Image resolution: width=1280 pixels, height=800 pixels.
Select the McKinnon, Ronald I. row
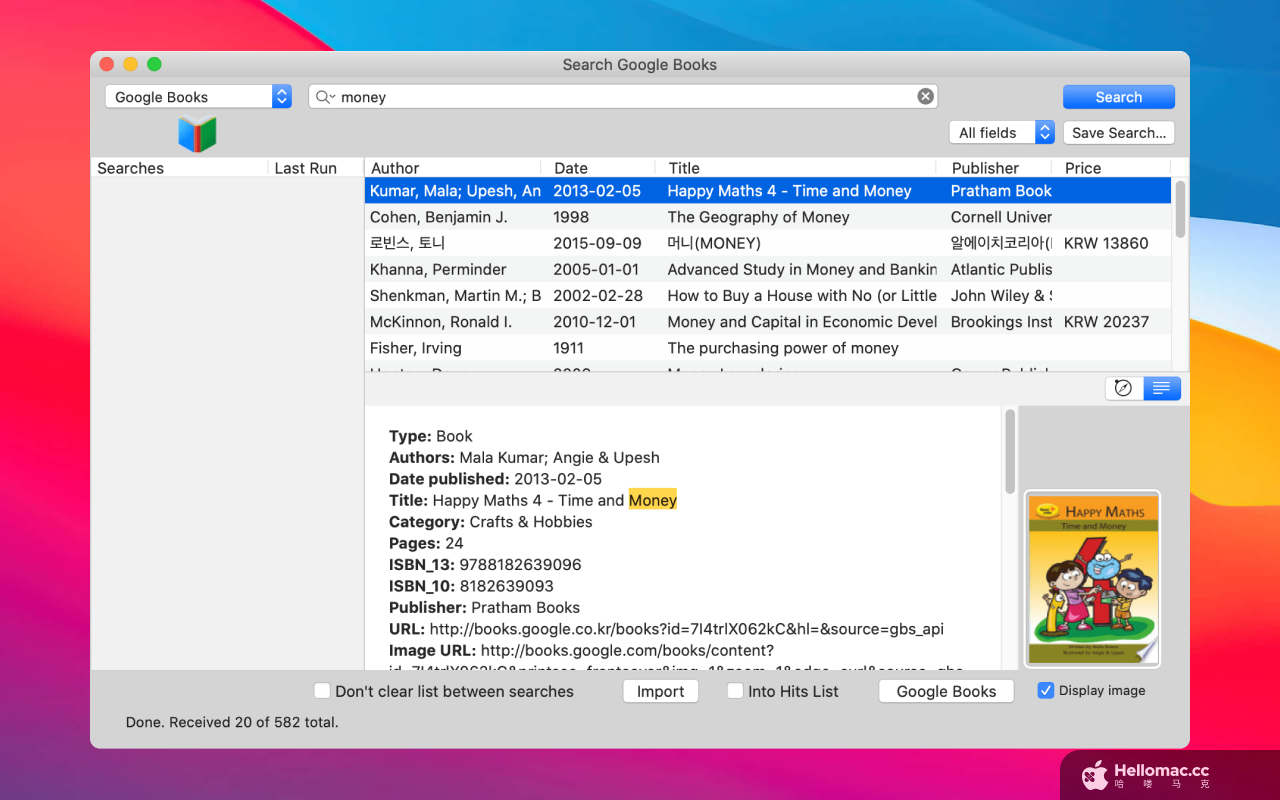[x=768, y=321]
